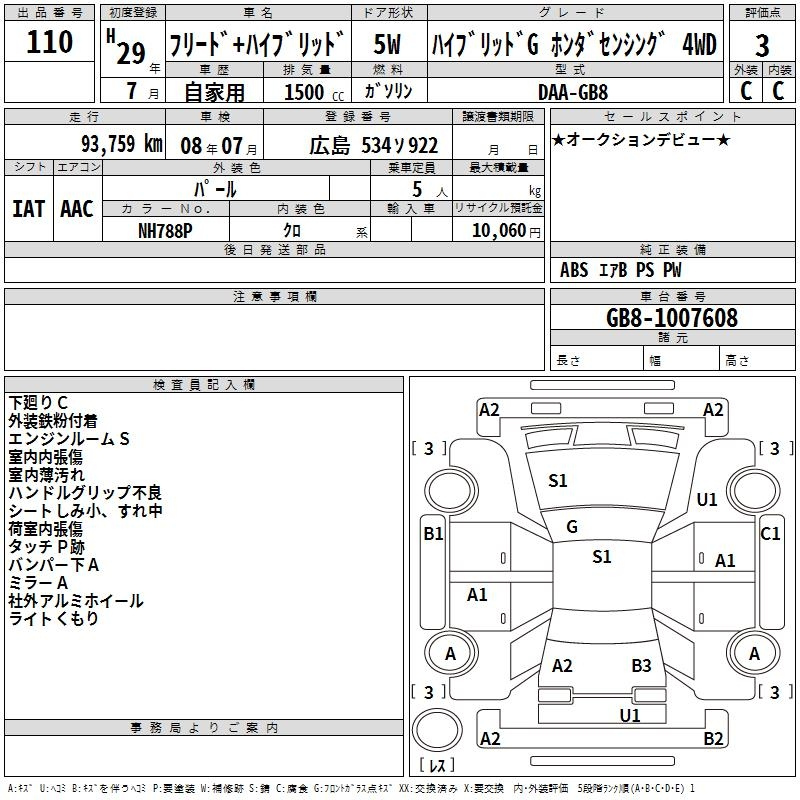800x800 pixels.
Task: Click the inspector note 社外アルミホイール
Action: (76, 601)
